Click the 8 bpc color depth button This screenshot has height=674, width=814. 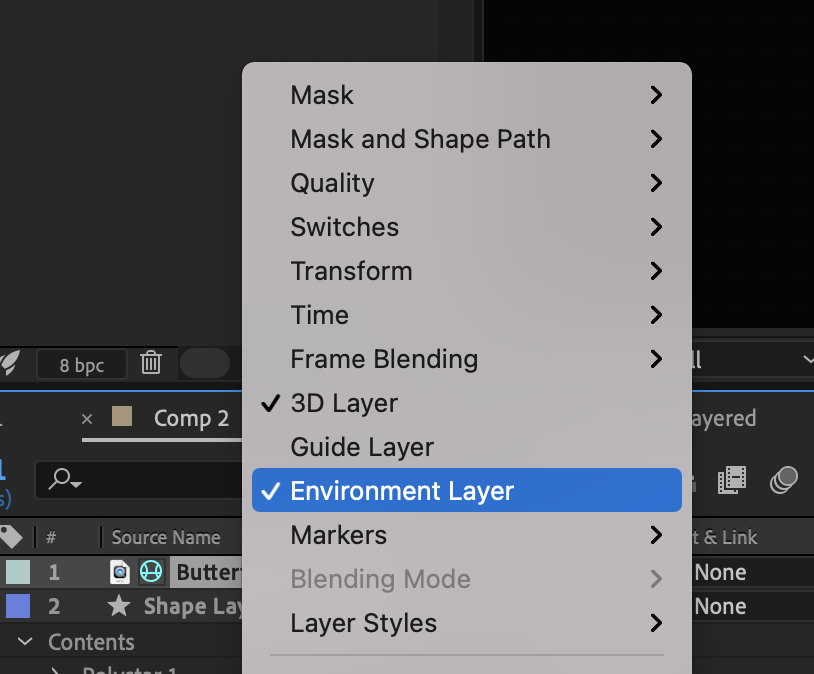click(x=82, y=365)
